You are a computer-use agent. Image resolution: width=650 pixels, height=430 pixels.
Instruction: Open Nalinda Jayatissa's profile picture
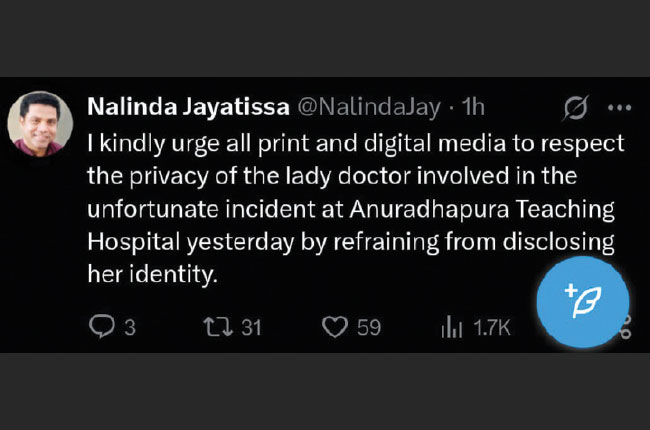coord(40,124)
